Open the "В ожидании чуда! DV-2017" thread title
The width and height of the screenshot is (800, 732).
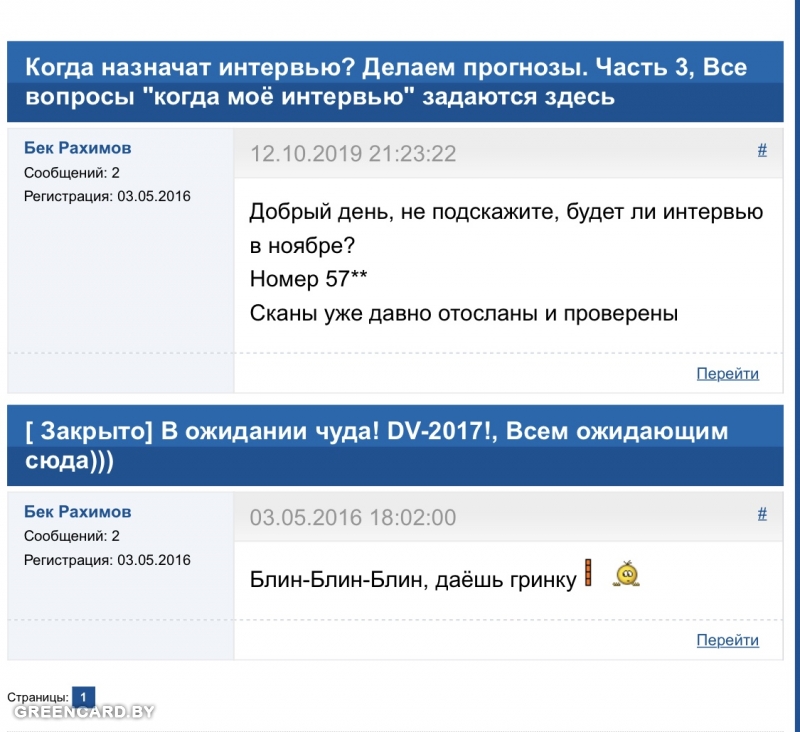(x=377, y=445)
